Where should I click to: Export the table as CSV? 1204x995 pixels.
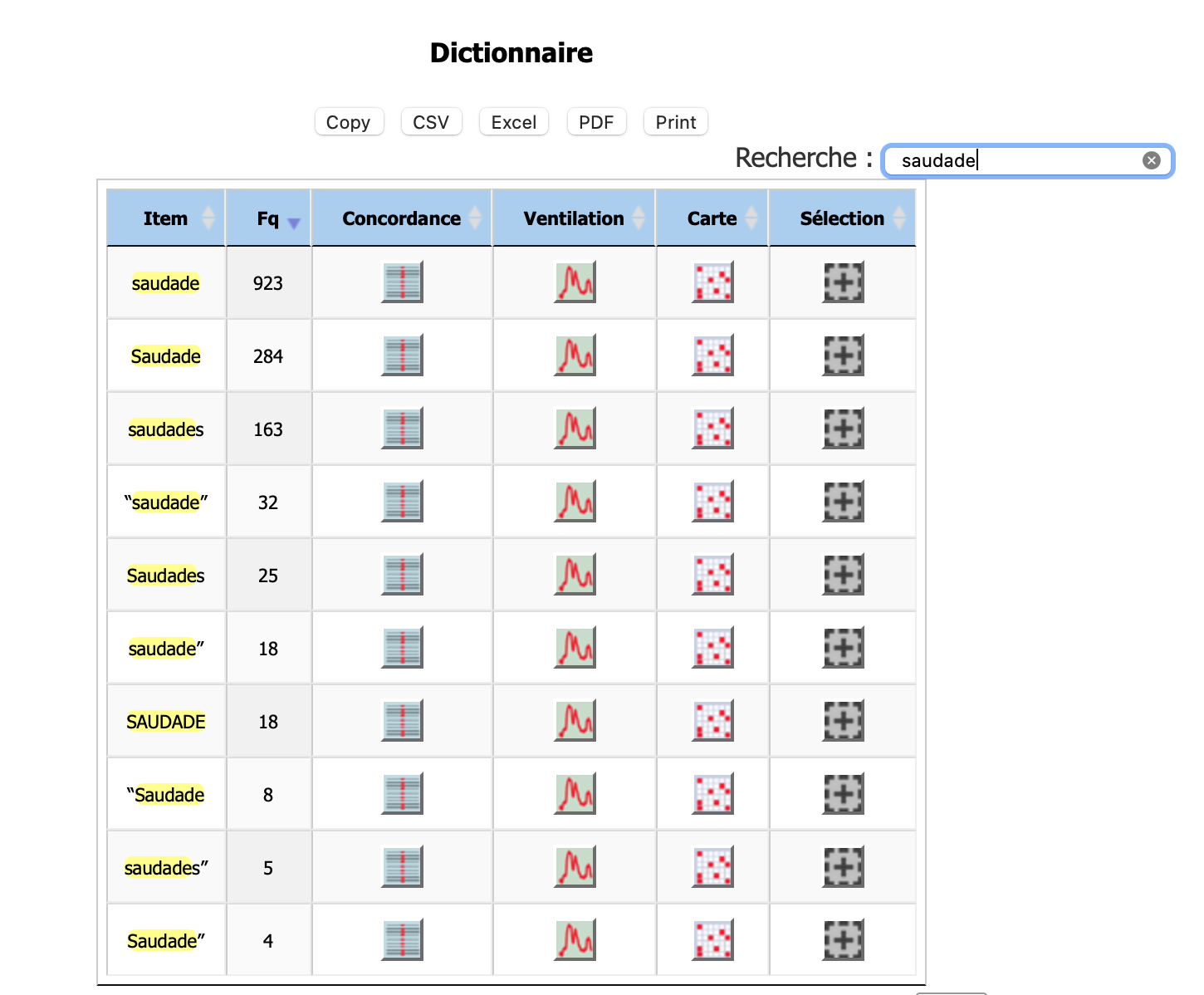(431, 122)
